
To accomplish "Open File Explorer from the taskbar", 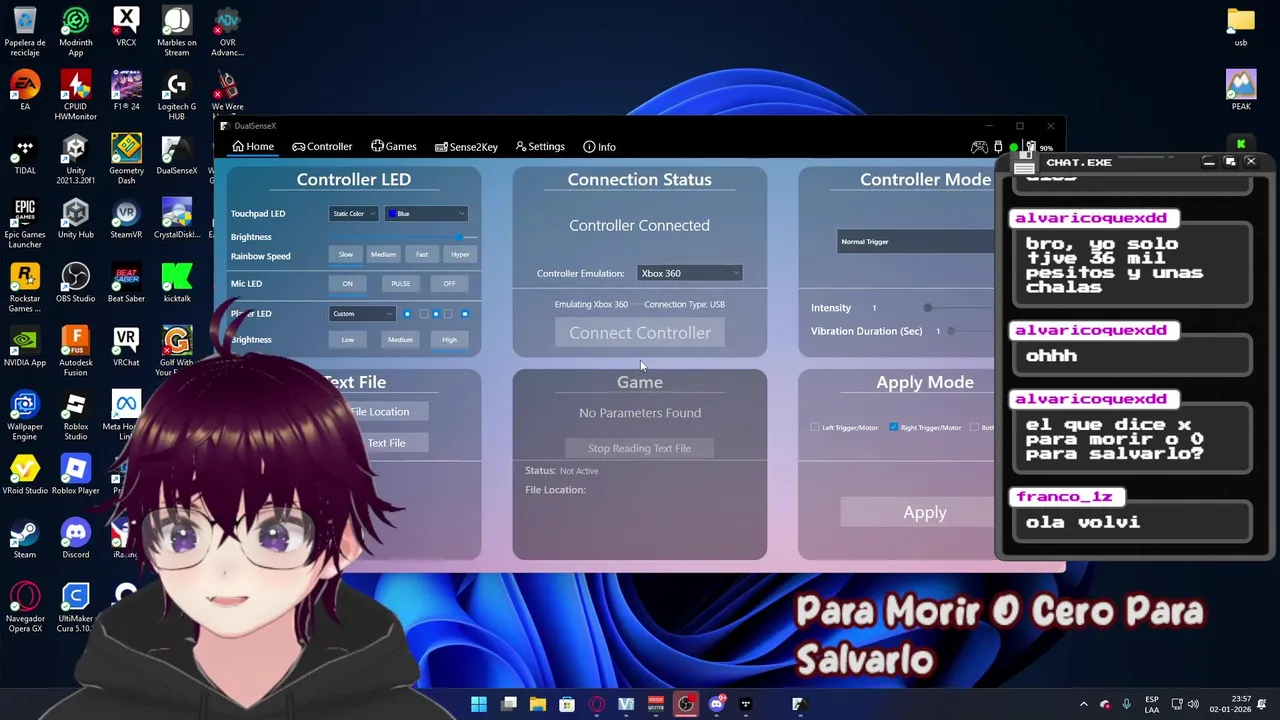I will tap(538, 704).
